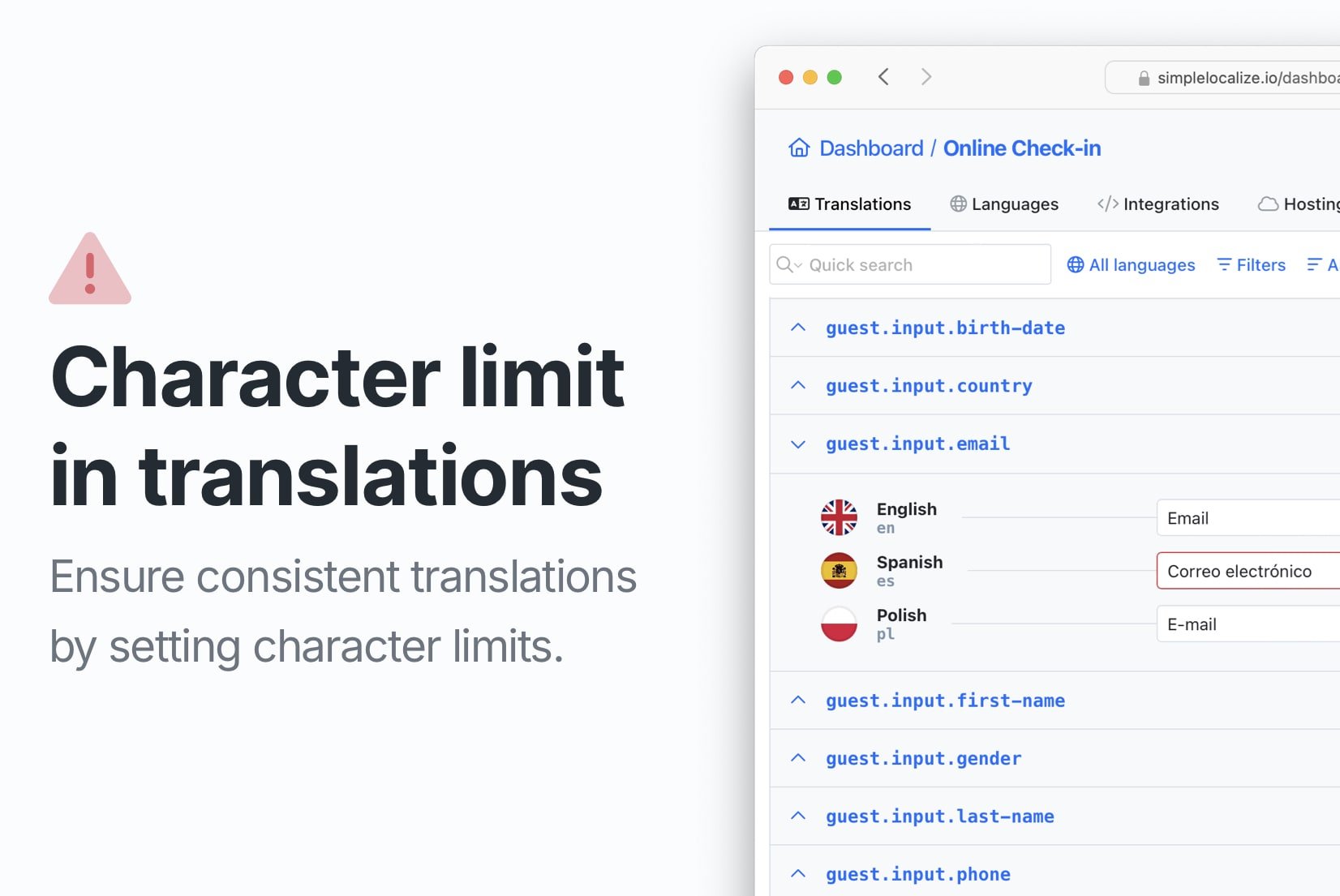The height and width of the screenshot is (896, 1340).
Task: Click the Polish translation field 'E-mail'
Action: (x=1248, y=624)
